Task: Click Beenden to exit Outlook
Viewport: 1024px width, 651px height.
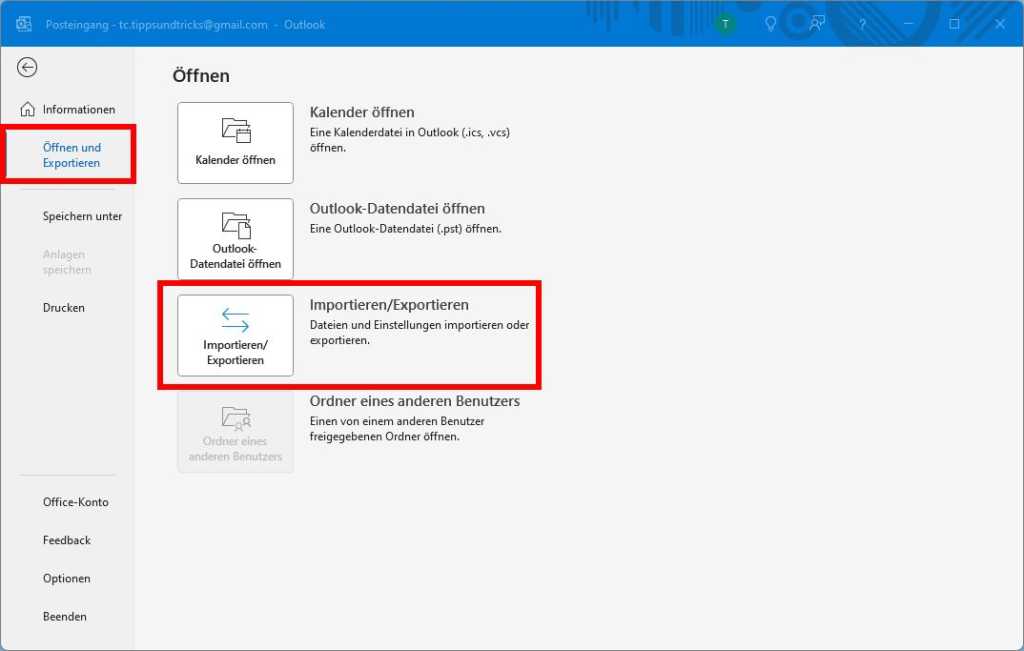Action: coord(64,616)
